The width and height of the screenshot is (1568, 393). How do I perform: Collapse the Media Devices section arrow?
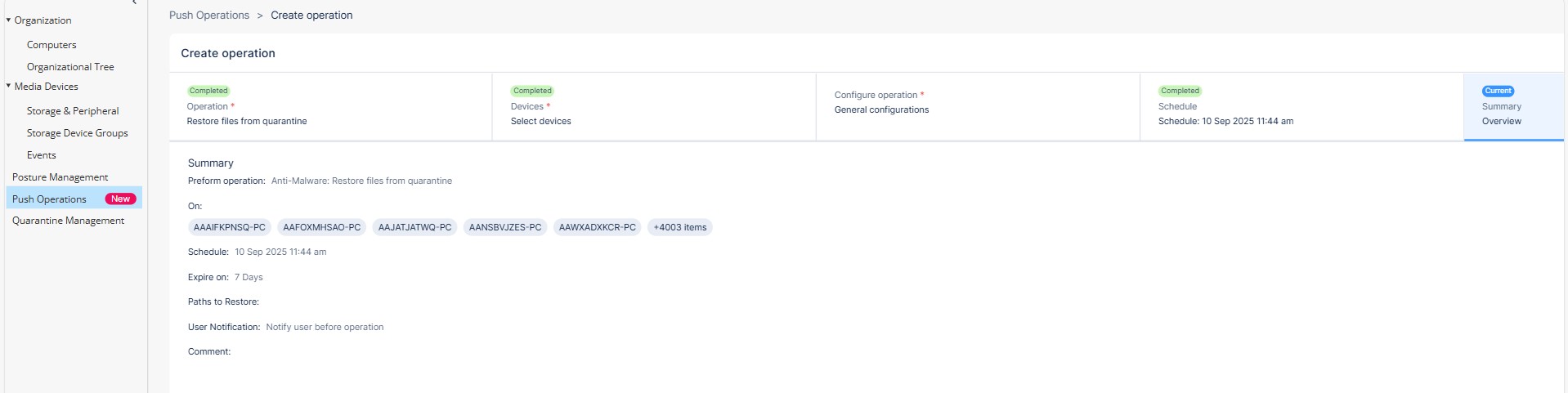pos(8,86)
